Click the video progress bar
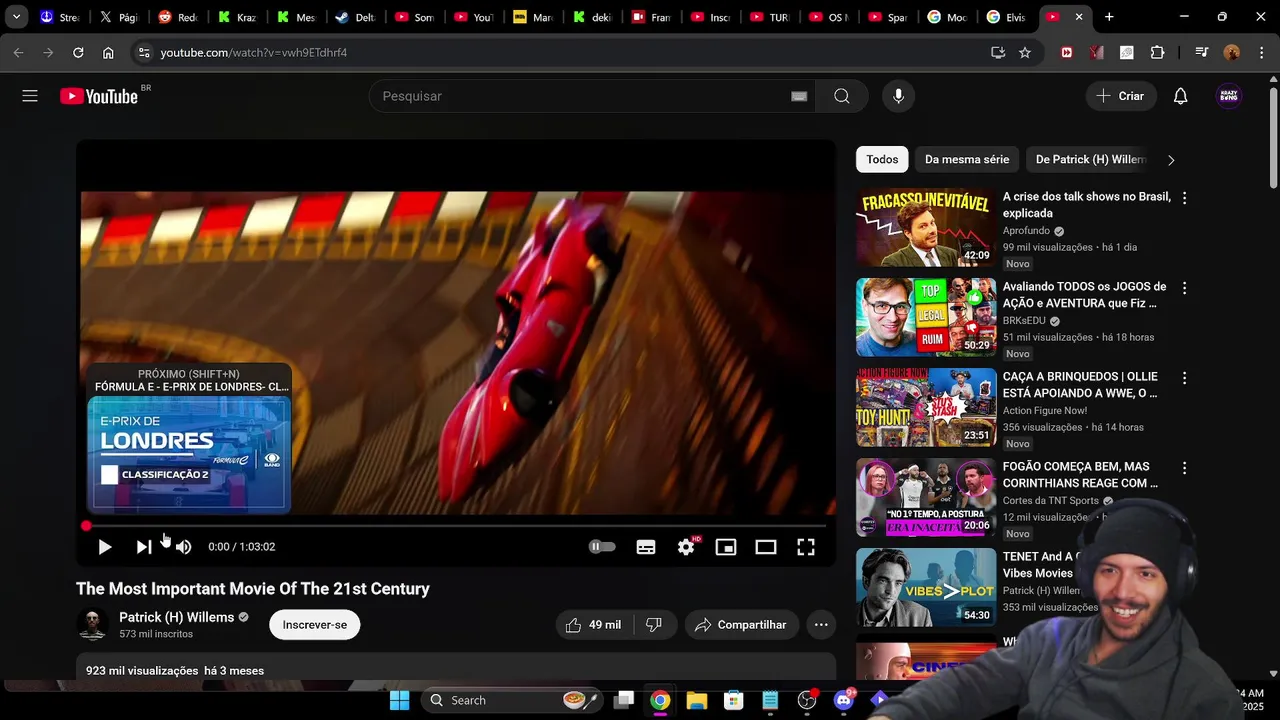1280x720 pixels. coord(456,525)
